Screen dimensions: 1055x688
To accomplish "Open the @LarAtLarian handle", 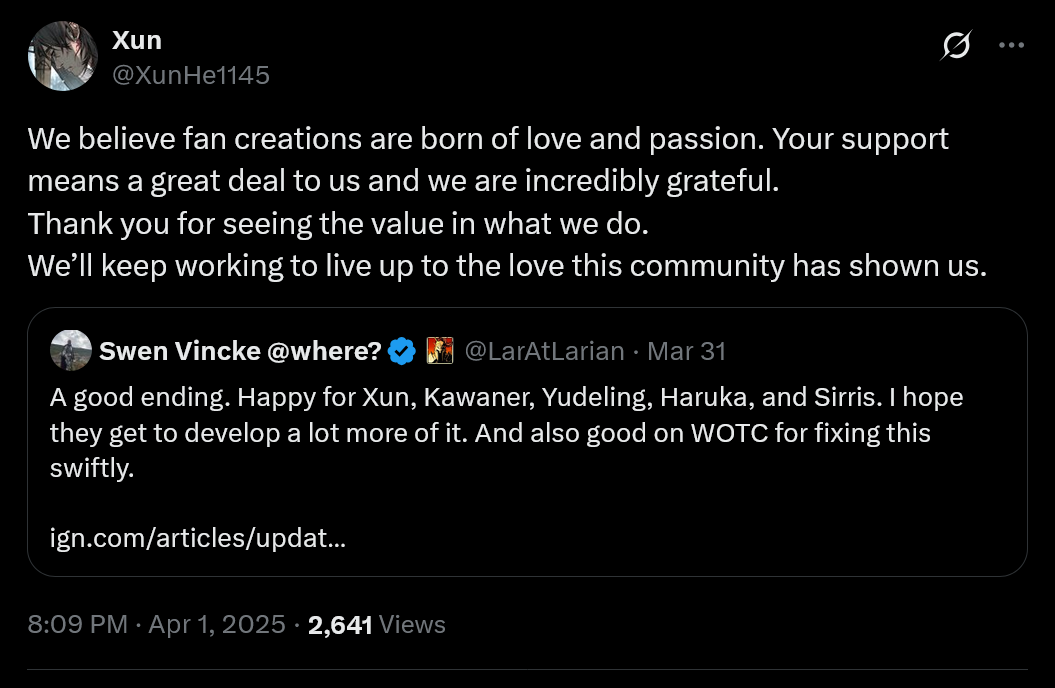I will tap(544, 351).
